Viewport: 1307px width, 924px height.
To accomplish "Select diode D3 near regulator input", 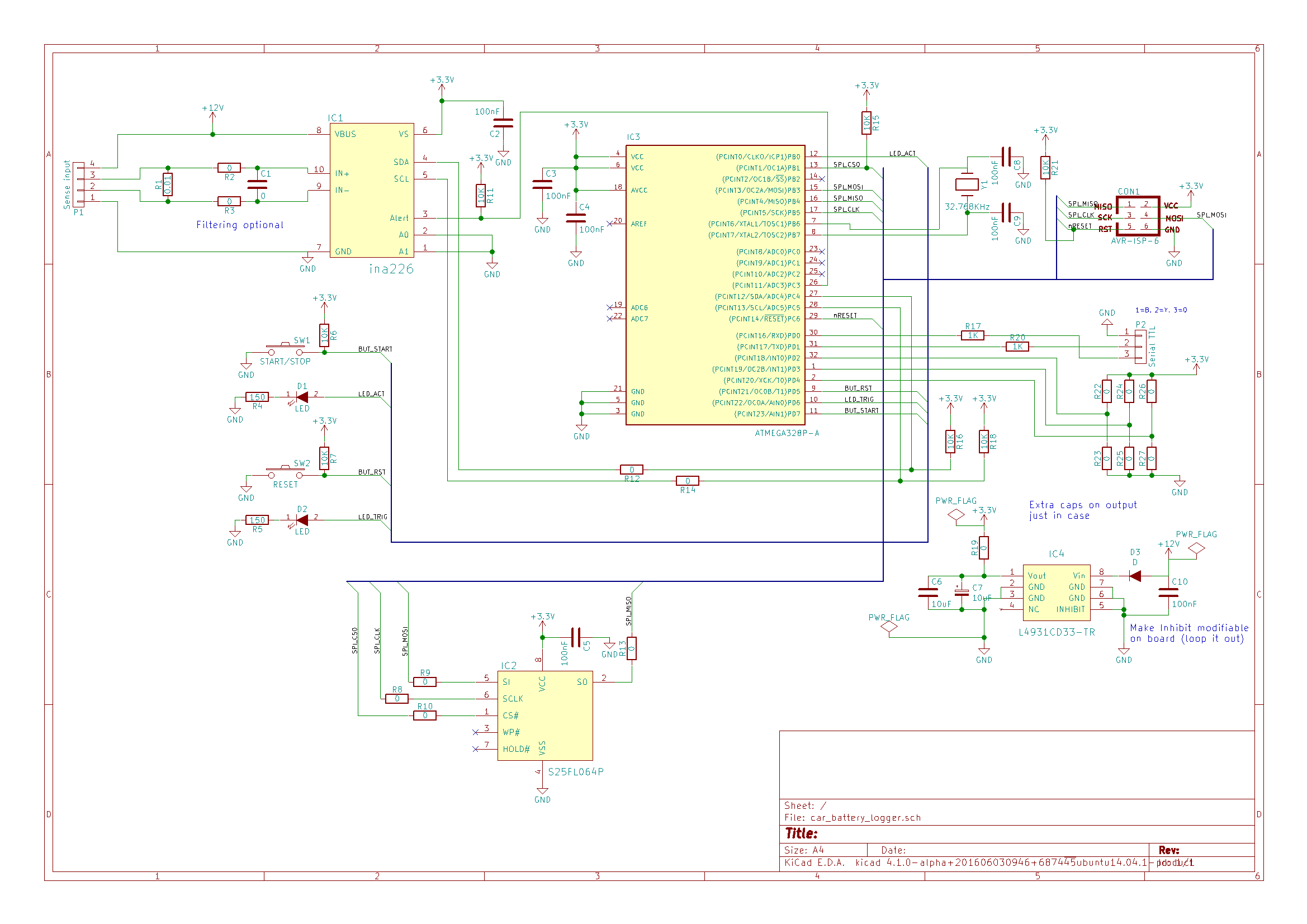I will [1134, 576].
